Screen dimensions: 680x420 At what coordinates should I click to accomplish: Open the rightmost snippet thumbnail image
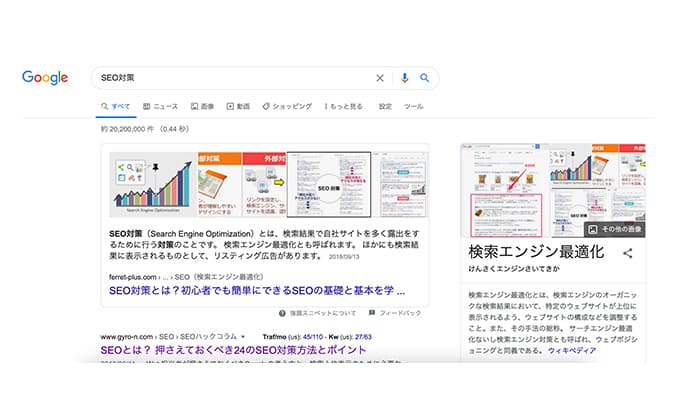(400, 184)
